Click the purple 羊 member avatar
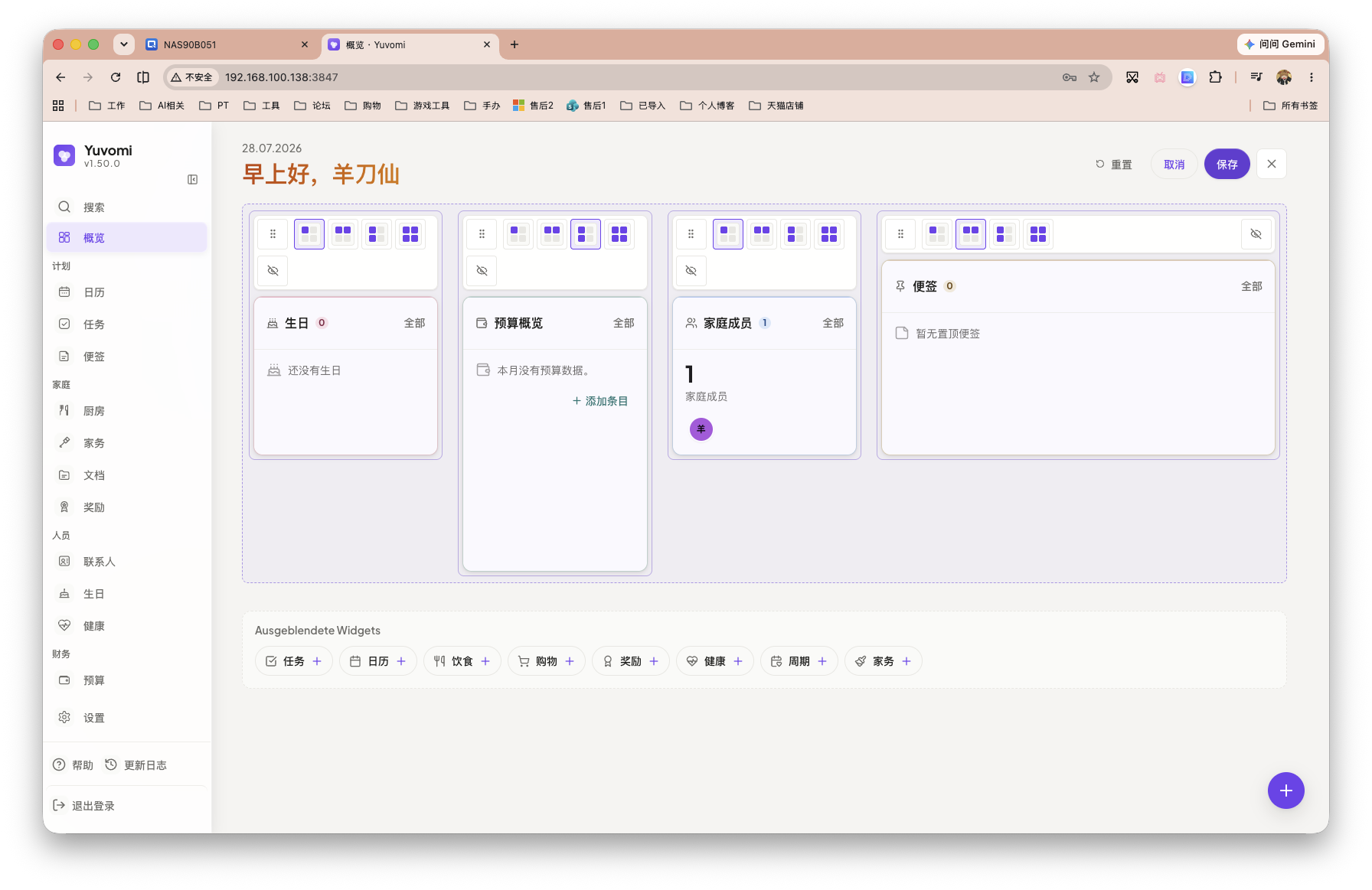Image resolution: width=1372 pixels, height=890 pixels. pos(701,429)
